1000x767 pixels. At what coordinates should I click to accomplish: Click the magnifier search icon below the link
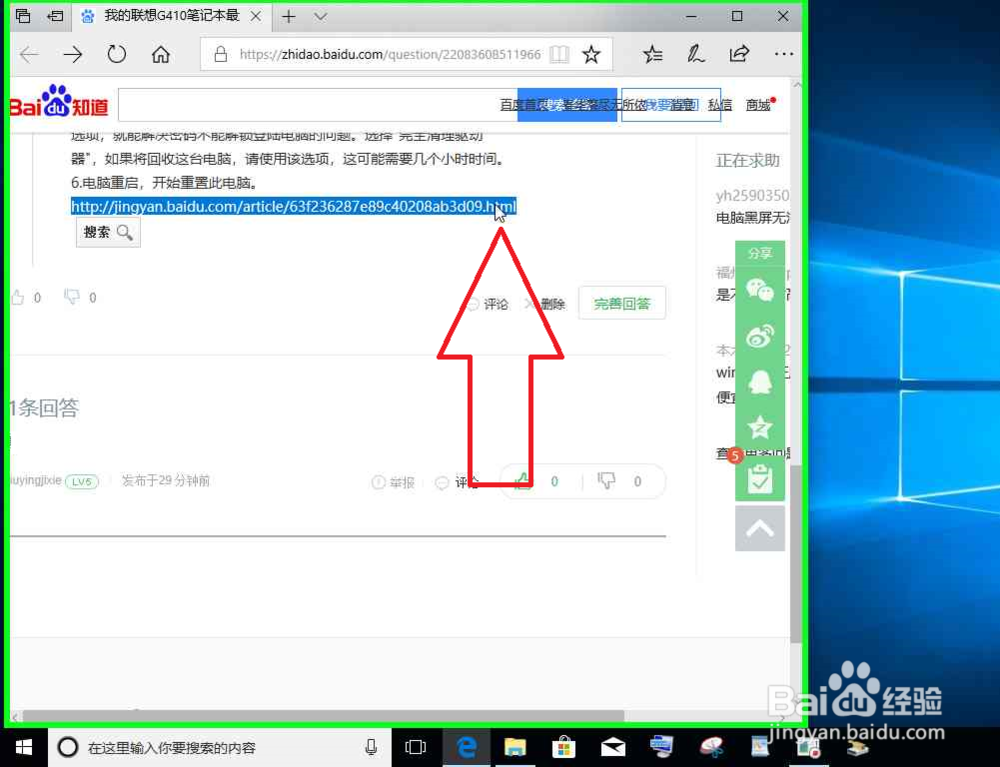123,231
